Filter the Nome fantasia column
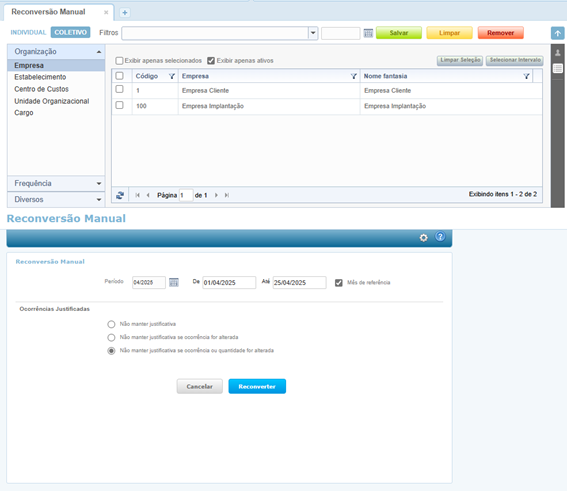 pos(526,76)
